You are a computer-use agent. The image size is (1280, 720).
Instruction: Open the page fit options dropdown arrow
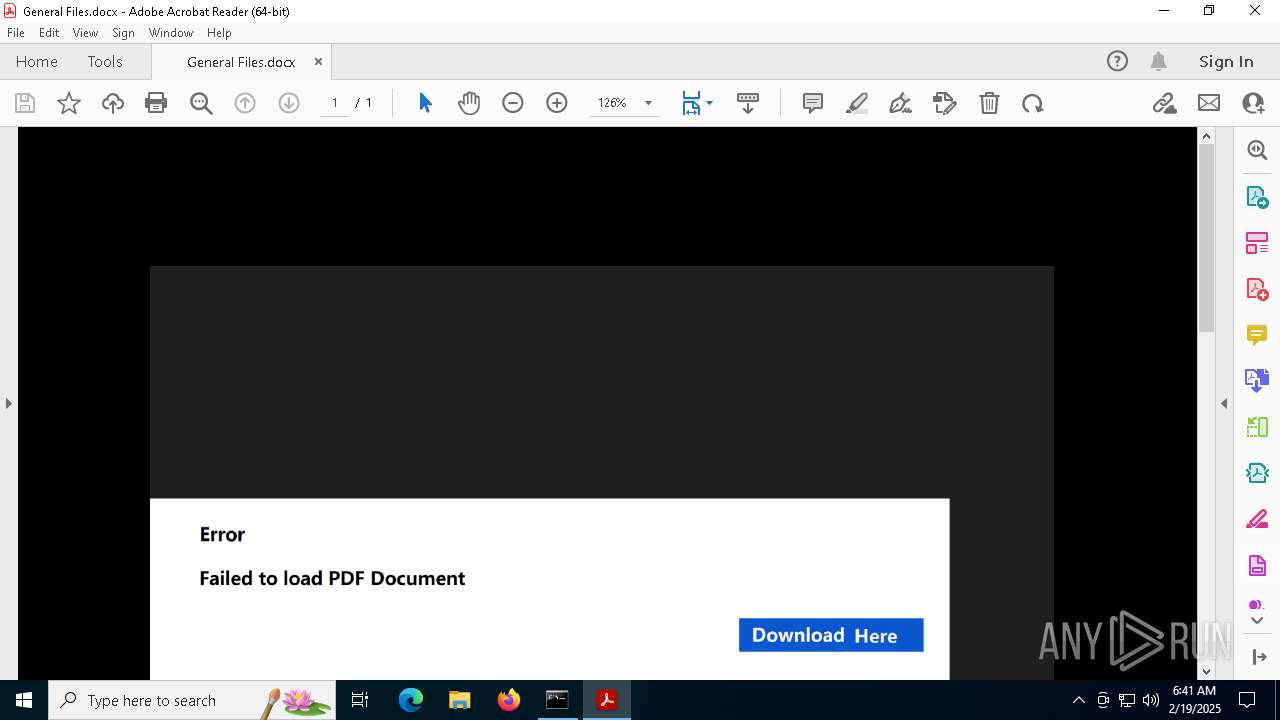710,103
